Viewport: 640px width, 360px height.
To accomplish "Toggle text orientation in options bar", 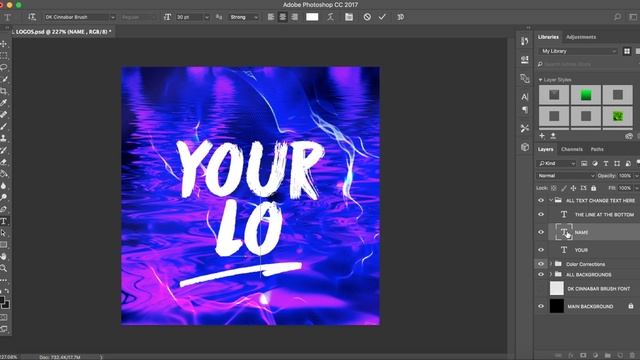I will point(32,17).
